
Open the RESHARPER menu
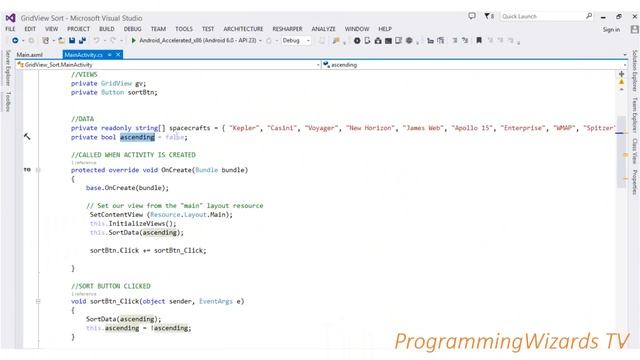tap(287, 29)
